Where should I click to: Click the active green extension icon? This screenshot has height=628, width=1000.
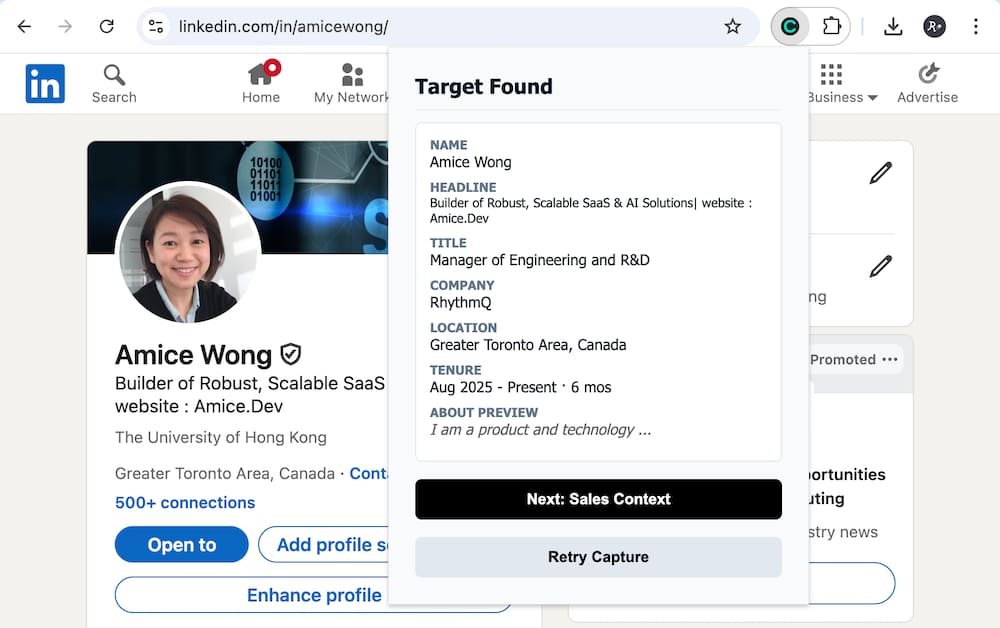click(x=790, y=27)
